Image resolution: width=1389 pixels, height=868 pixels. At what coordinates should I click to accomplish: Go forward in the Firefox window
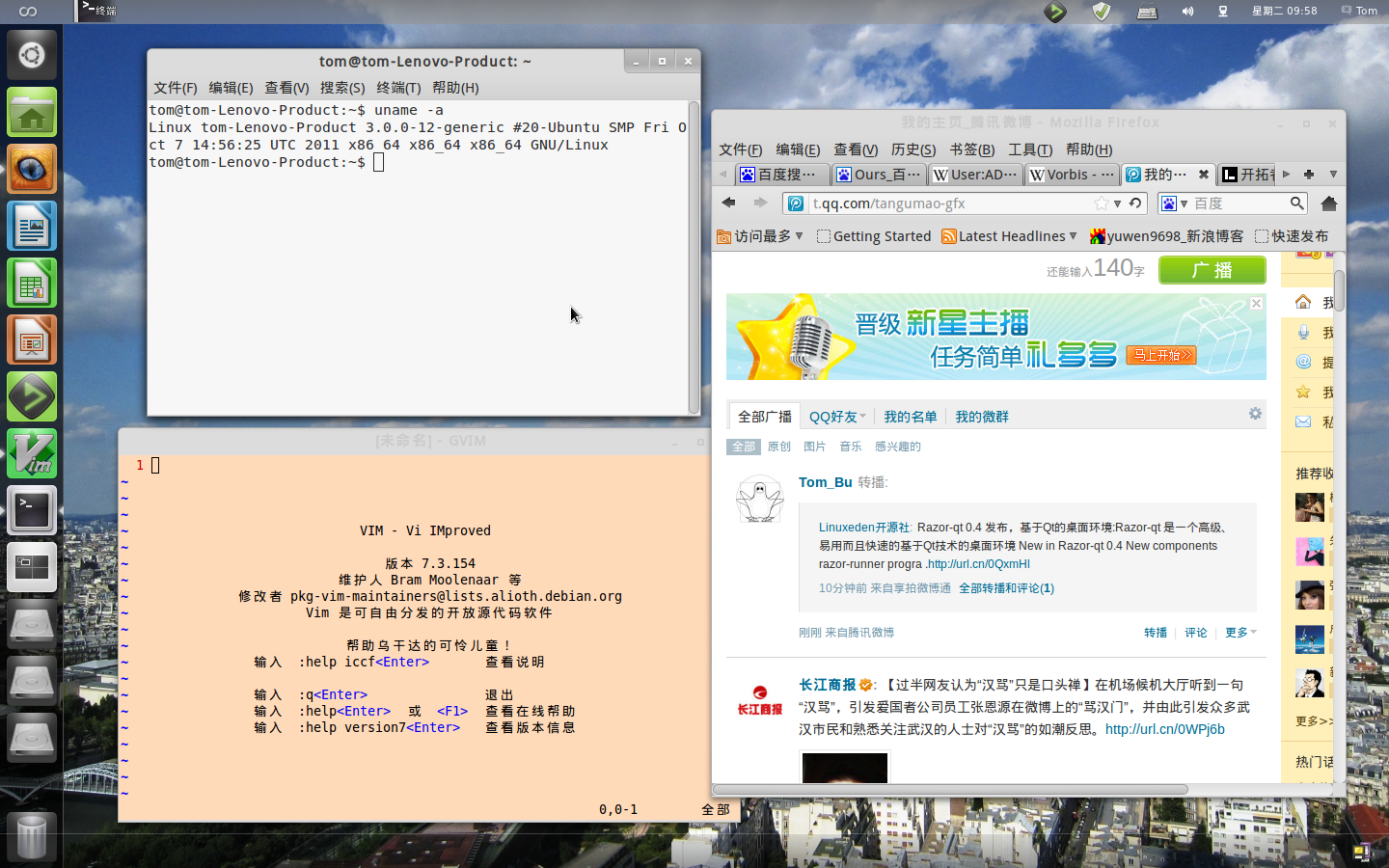coord(760,203)
